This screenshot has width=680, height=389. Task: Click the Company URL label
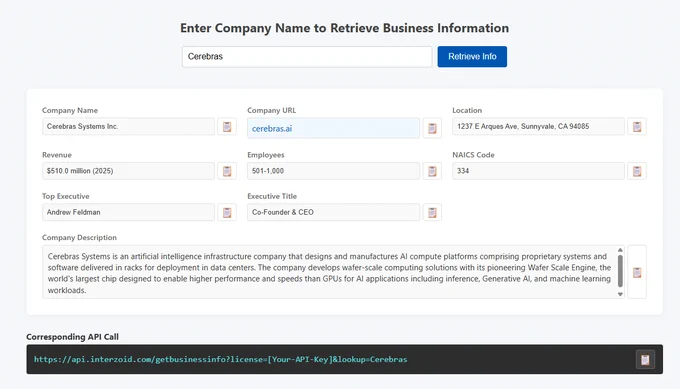(x=271, y=111)
